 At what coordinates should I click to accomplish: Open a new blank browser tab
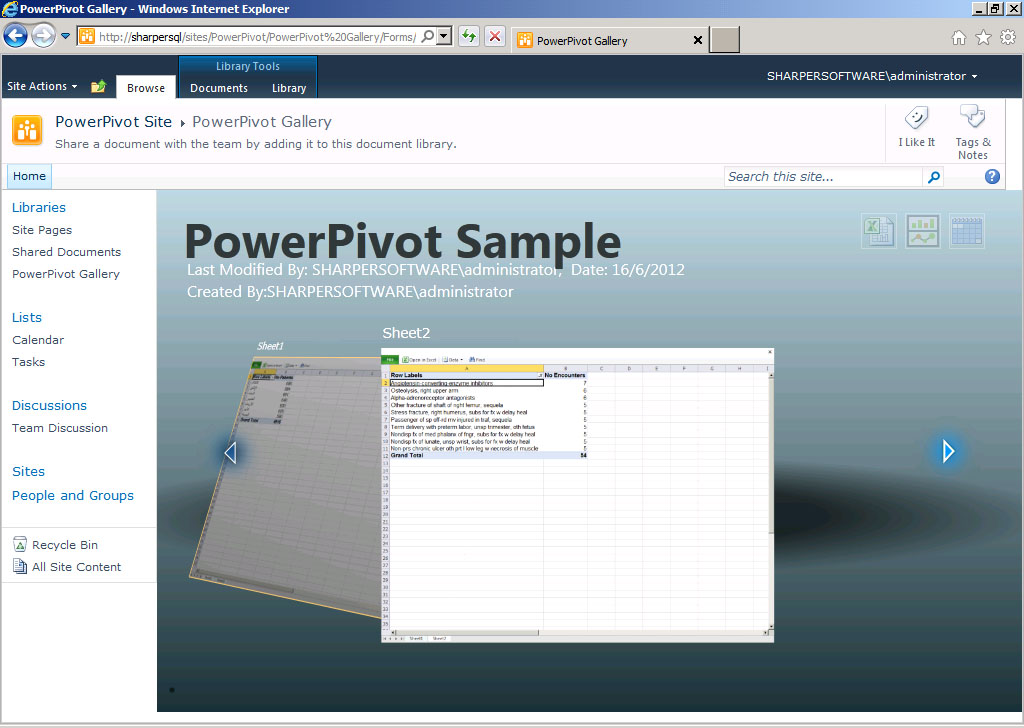[724, 40]
